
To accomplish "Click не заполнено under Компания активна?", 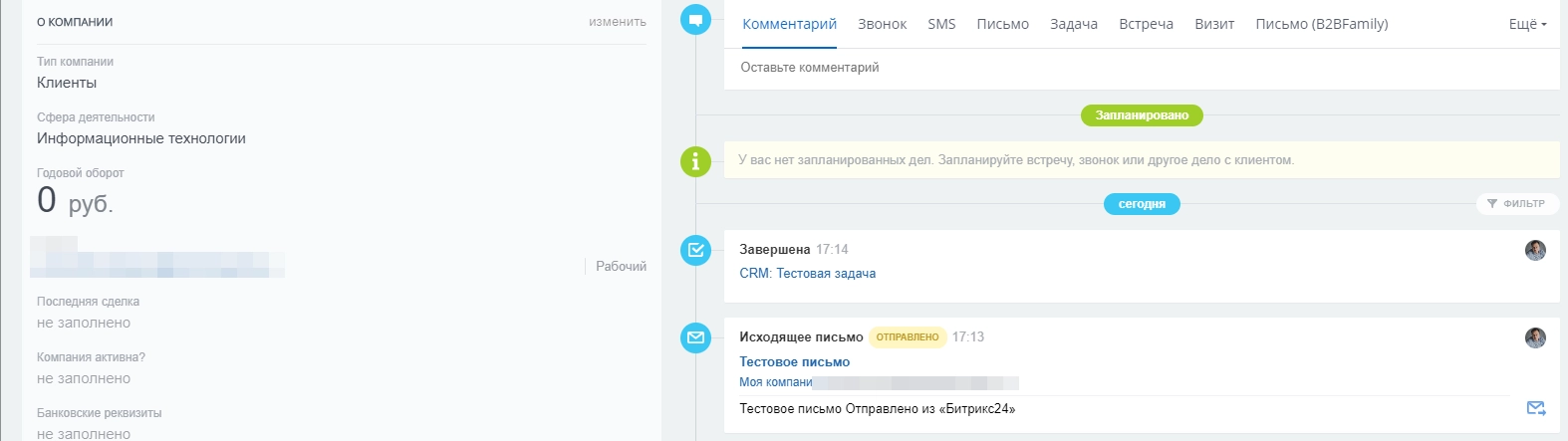I will [x=84, y=378].
